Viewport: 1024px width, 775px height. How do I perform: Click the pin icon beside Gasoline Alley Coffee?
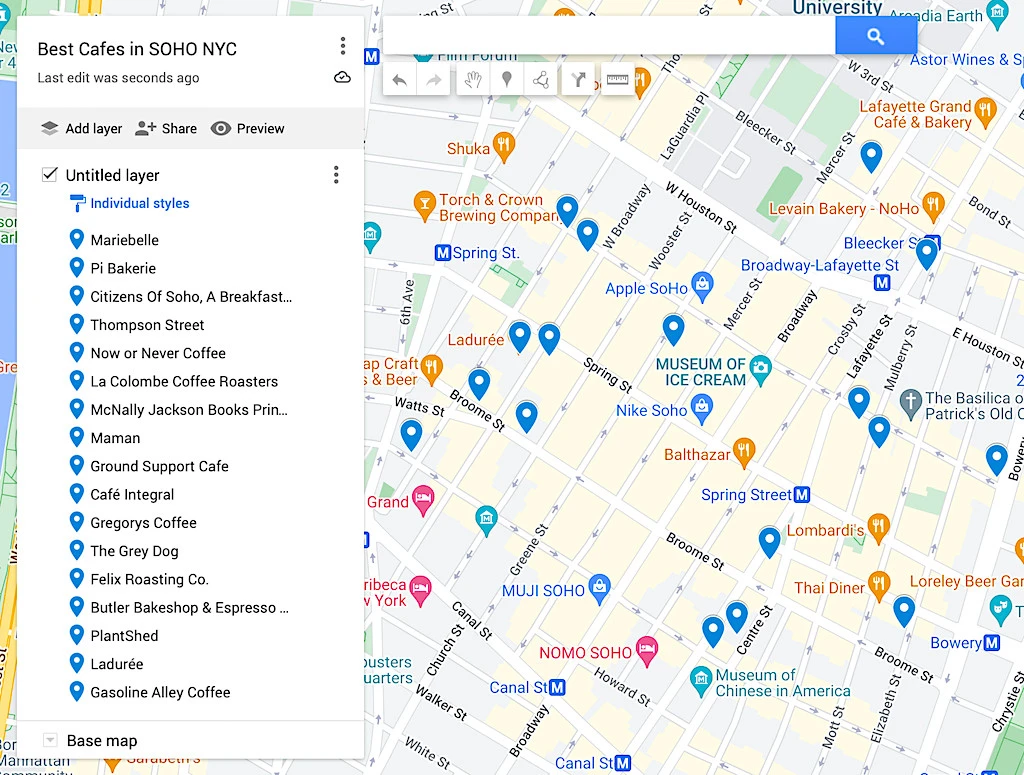(x=76, y=691)
